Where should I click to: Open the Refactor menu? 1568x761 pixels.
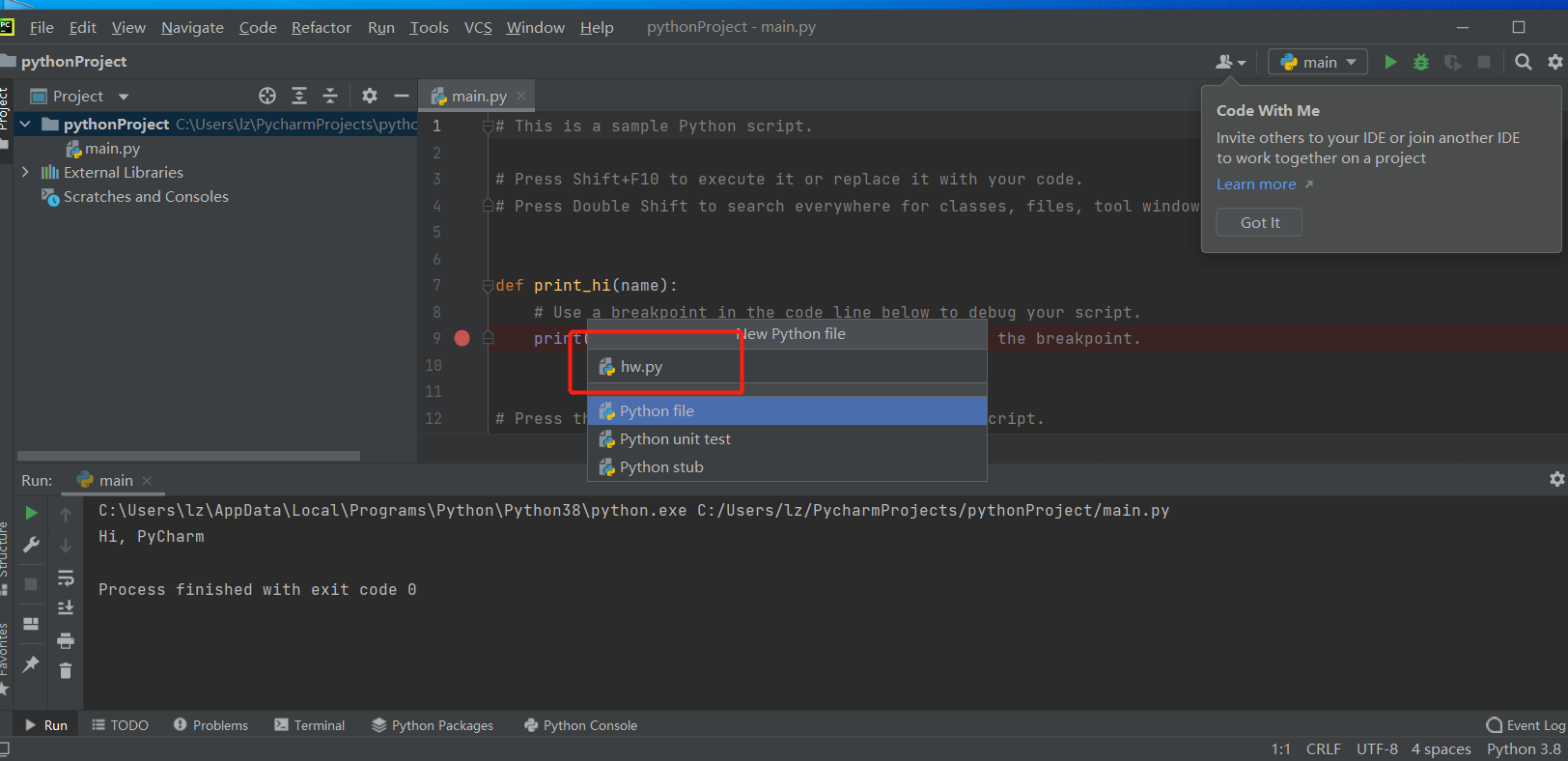pos(322,27)
